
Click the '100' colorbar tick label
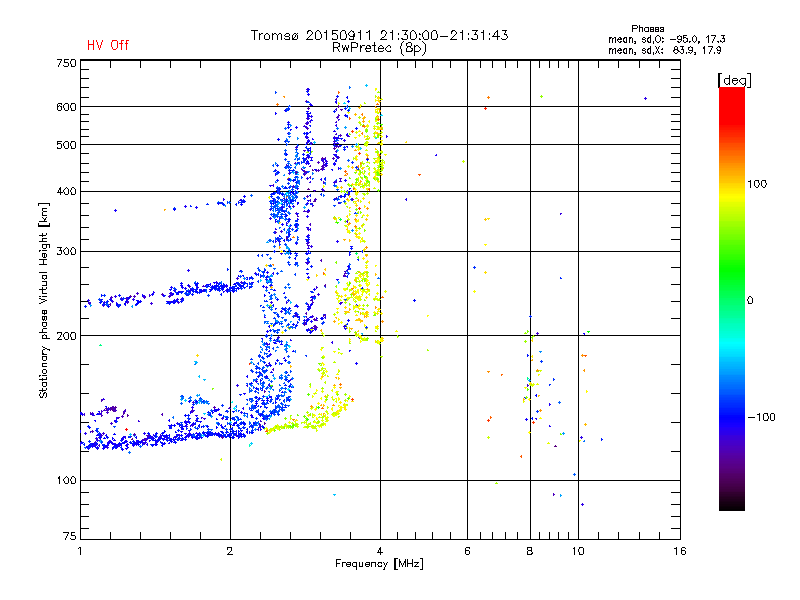[757, 184]
